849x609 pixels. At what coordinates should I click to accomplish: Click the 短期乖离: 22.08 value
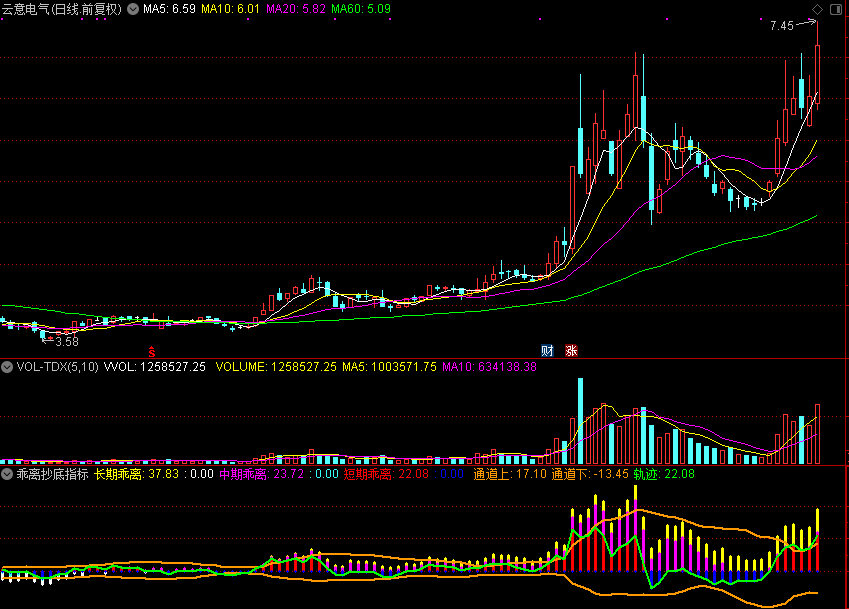pyautogui.click(x=386, y=474)
